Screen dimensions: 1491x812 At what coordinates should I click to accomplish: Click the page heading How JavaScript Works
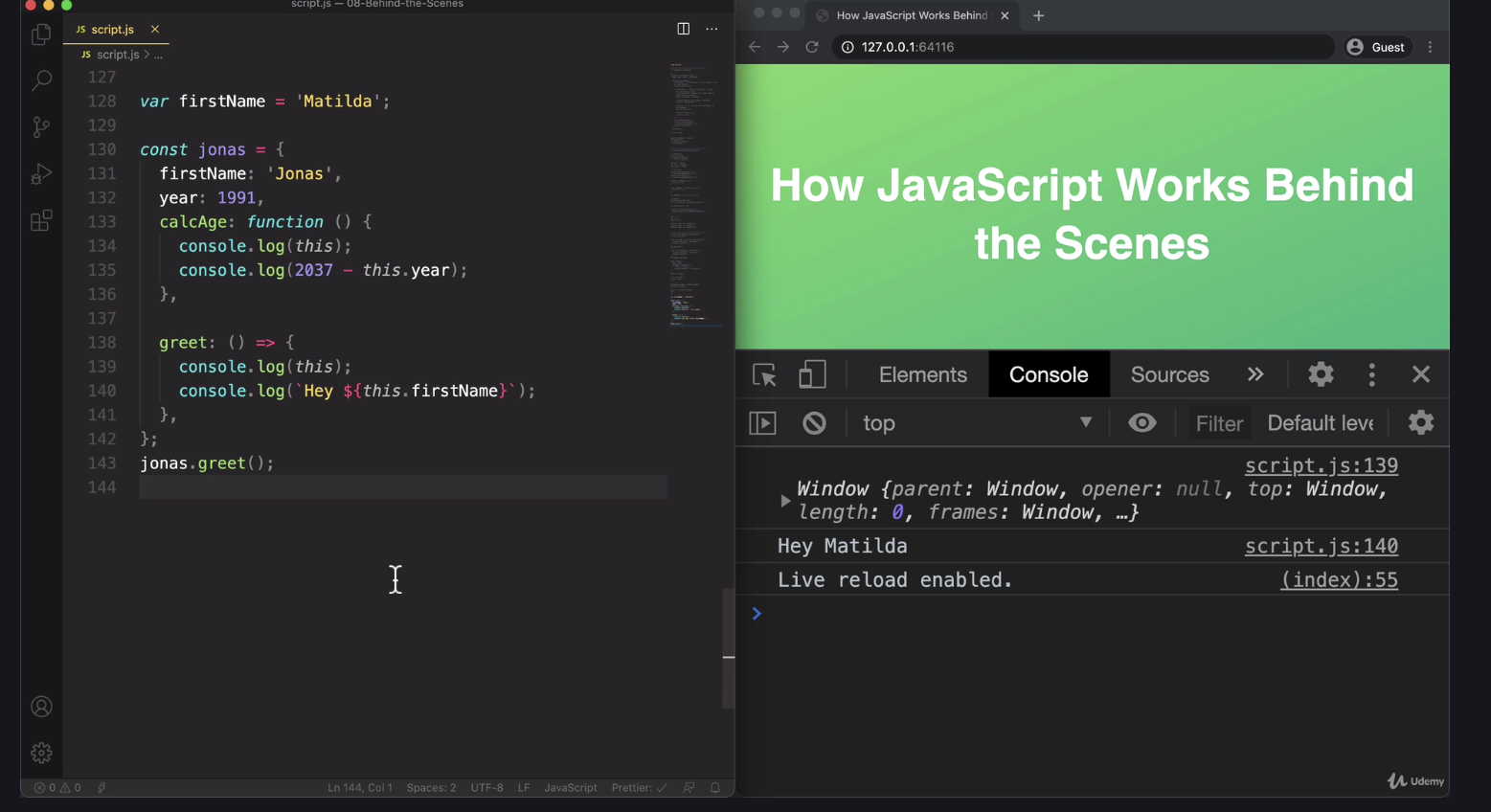pyautogui.click(x=1092, y=214)
